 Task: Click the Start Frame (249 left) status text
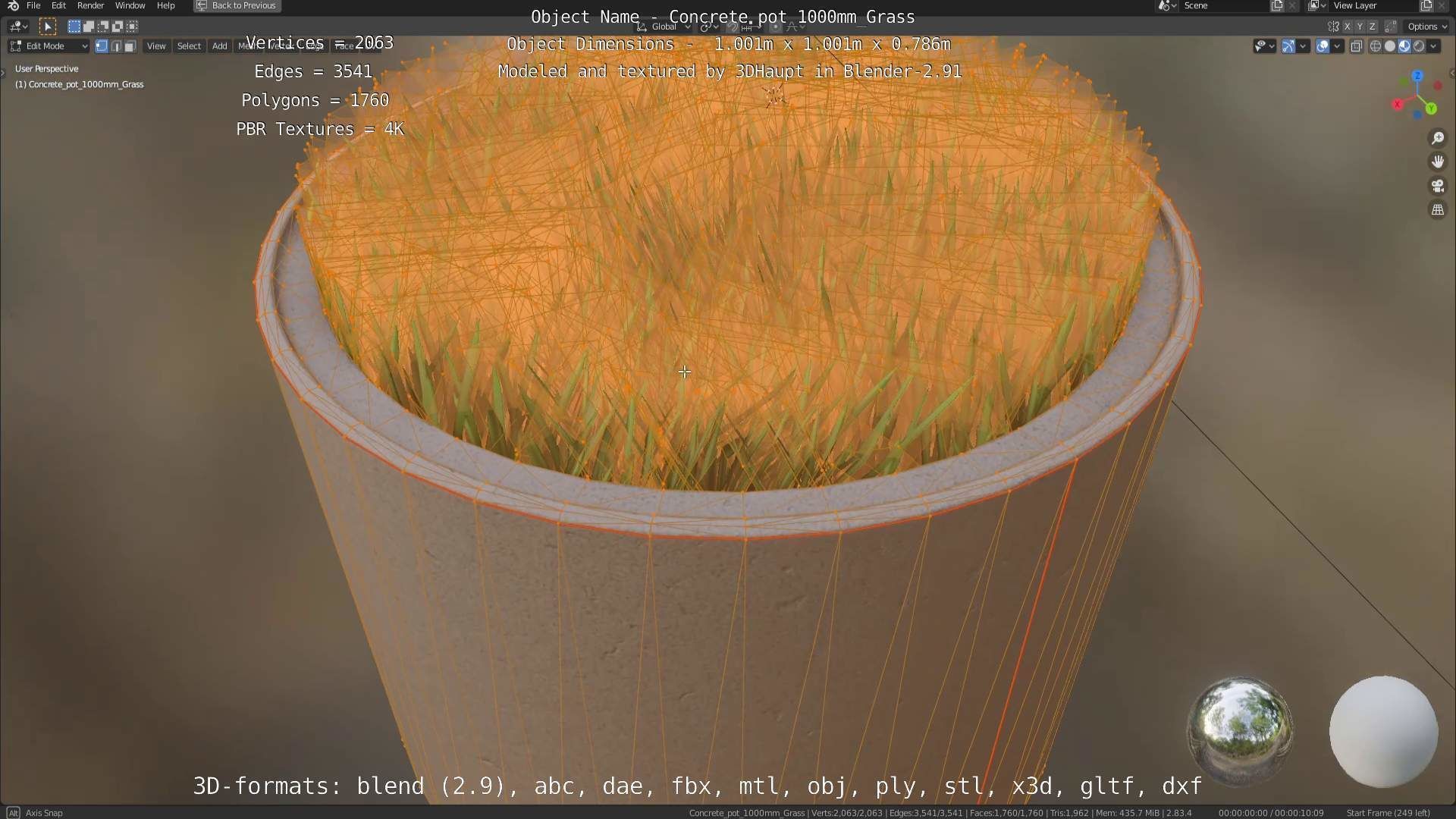(1388, 813)
